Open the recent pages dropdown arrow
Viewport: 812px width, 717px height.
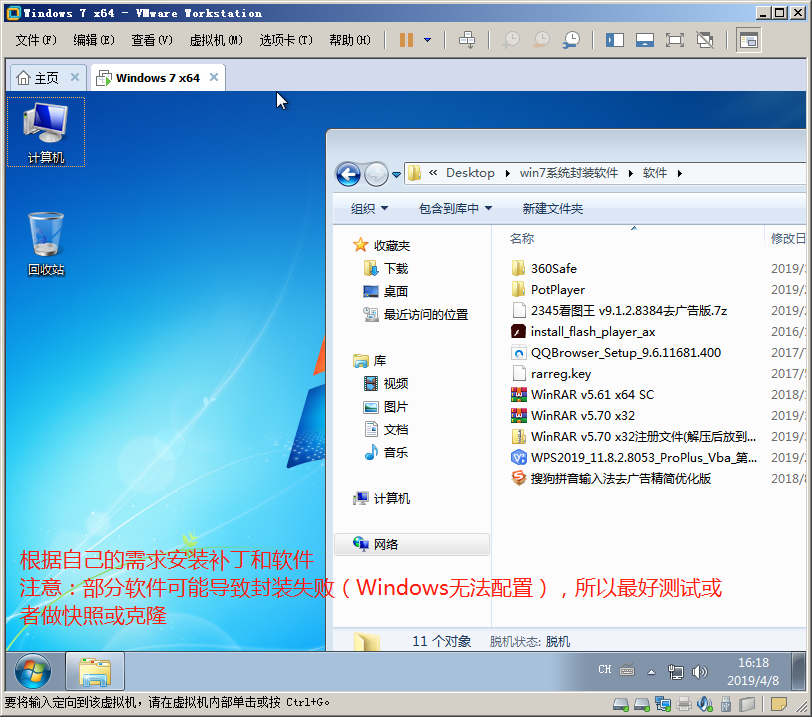pos(396,175)
